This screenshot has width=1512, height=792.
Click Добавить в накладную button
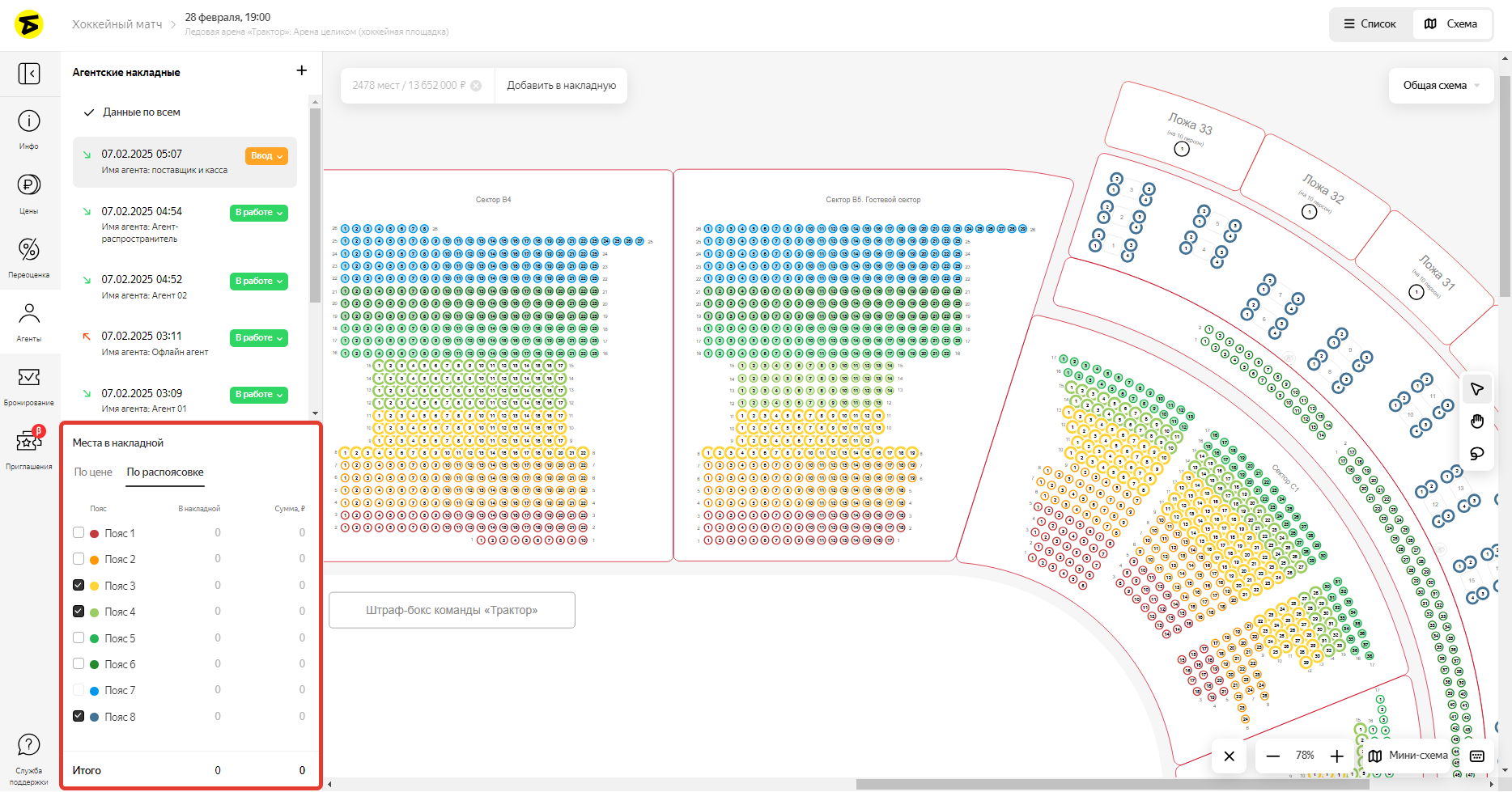[x=561, y=86]
